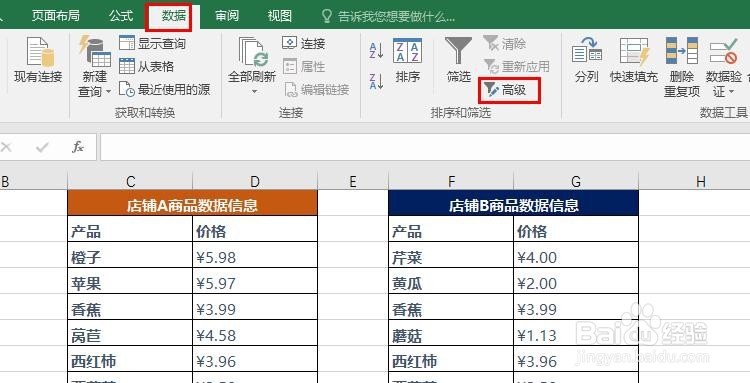Select column H header

pyautogui.click(x=701, y=181)
